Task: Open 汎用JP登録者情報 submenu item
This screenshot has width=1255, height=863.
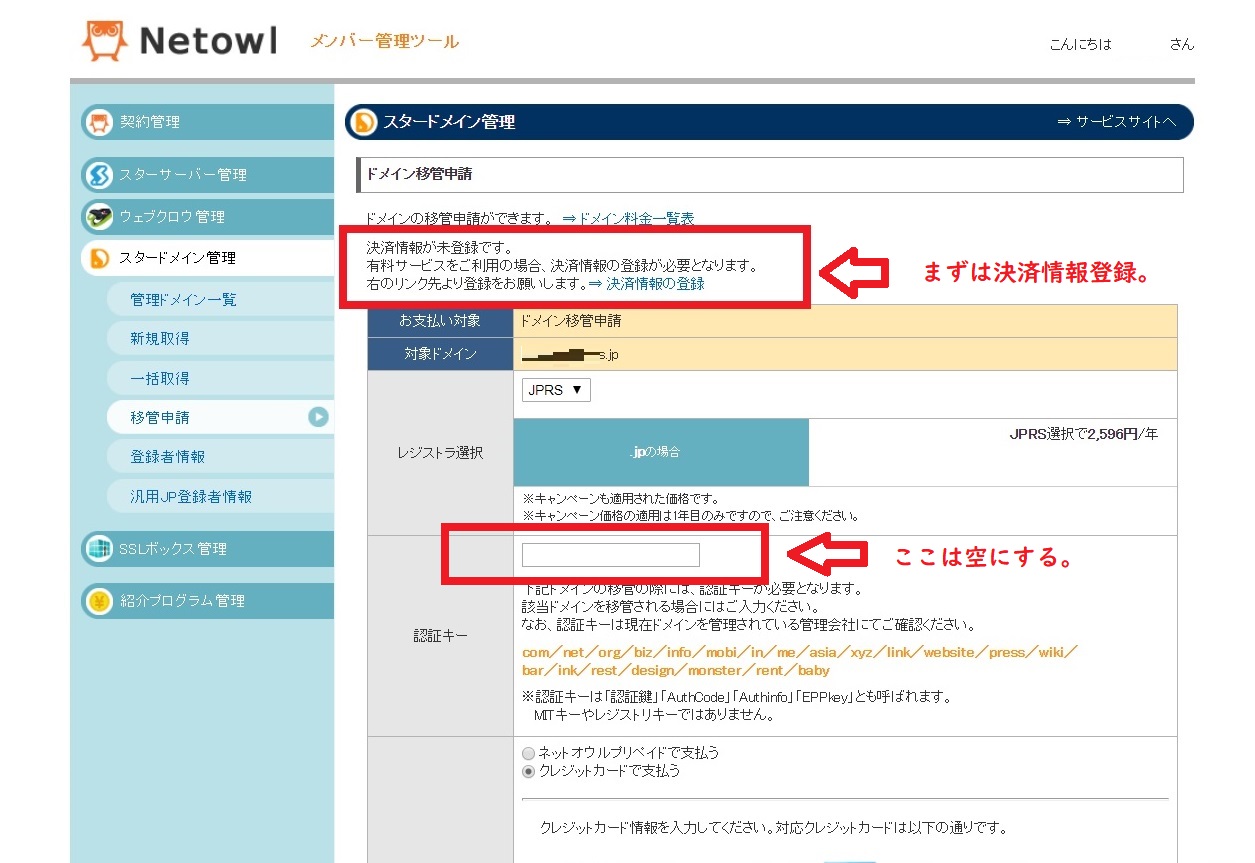Action: point(191,497)
